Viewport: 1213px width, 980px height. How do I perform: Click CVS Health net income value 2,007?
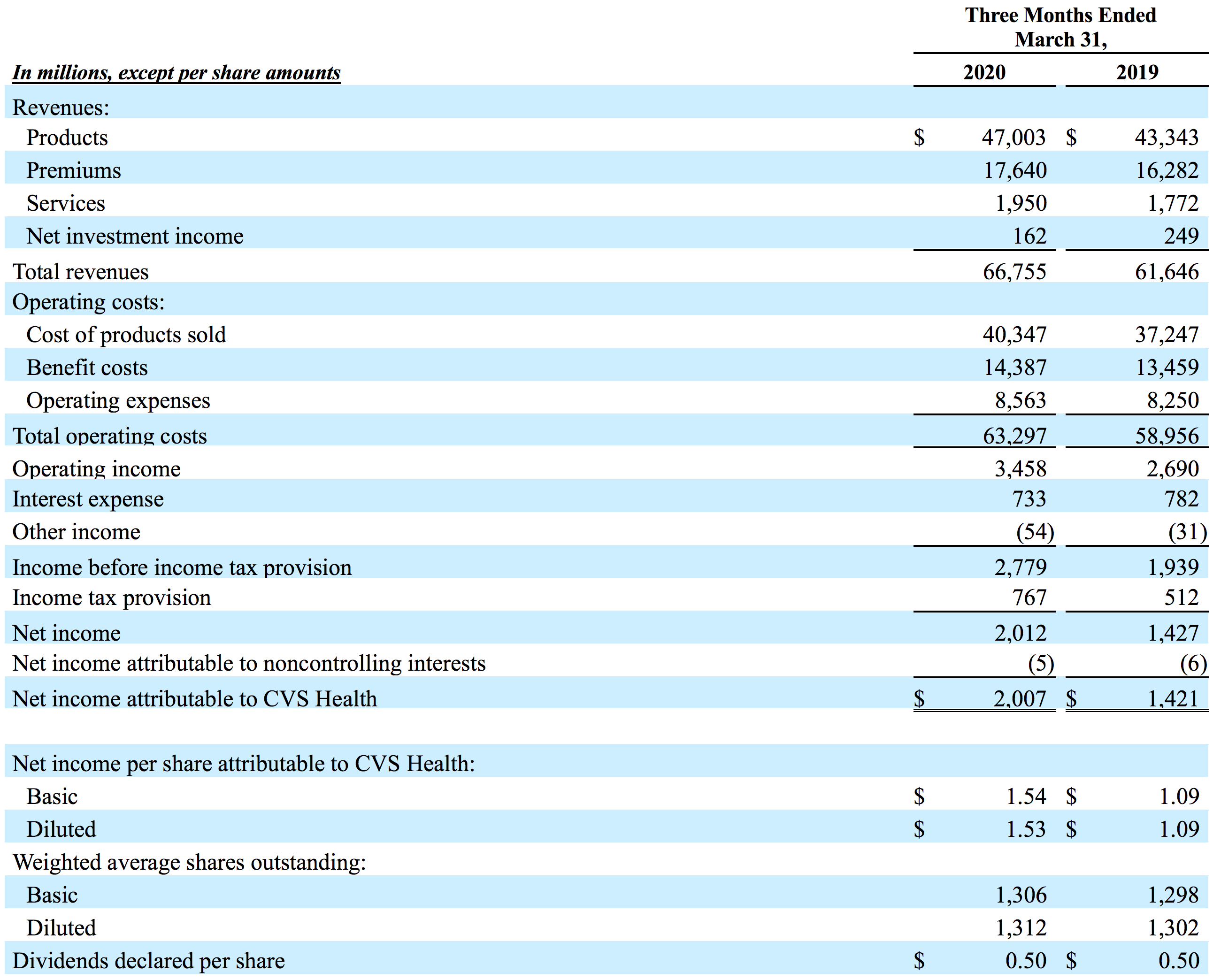1020,698
